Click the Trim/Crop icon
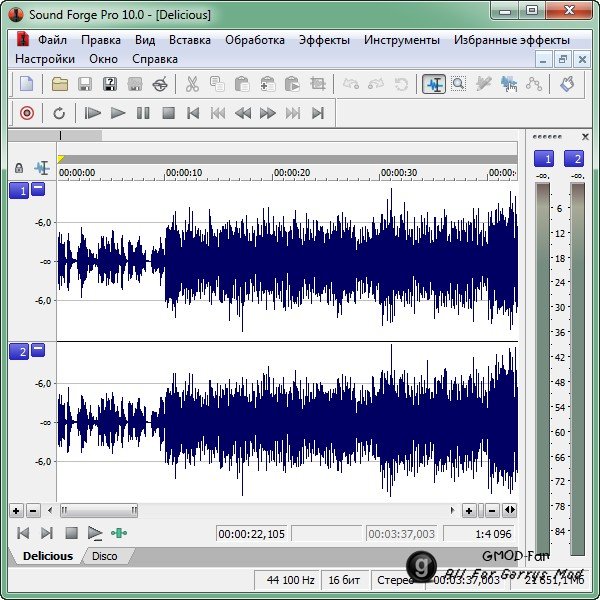This screenshot has height=600, width=600. coord(318,84)
